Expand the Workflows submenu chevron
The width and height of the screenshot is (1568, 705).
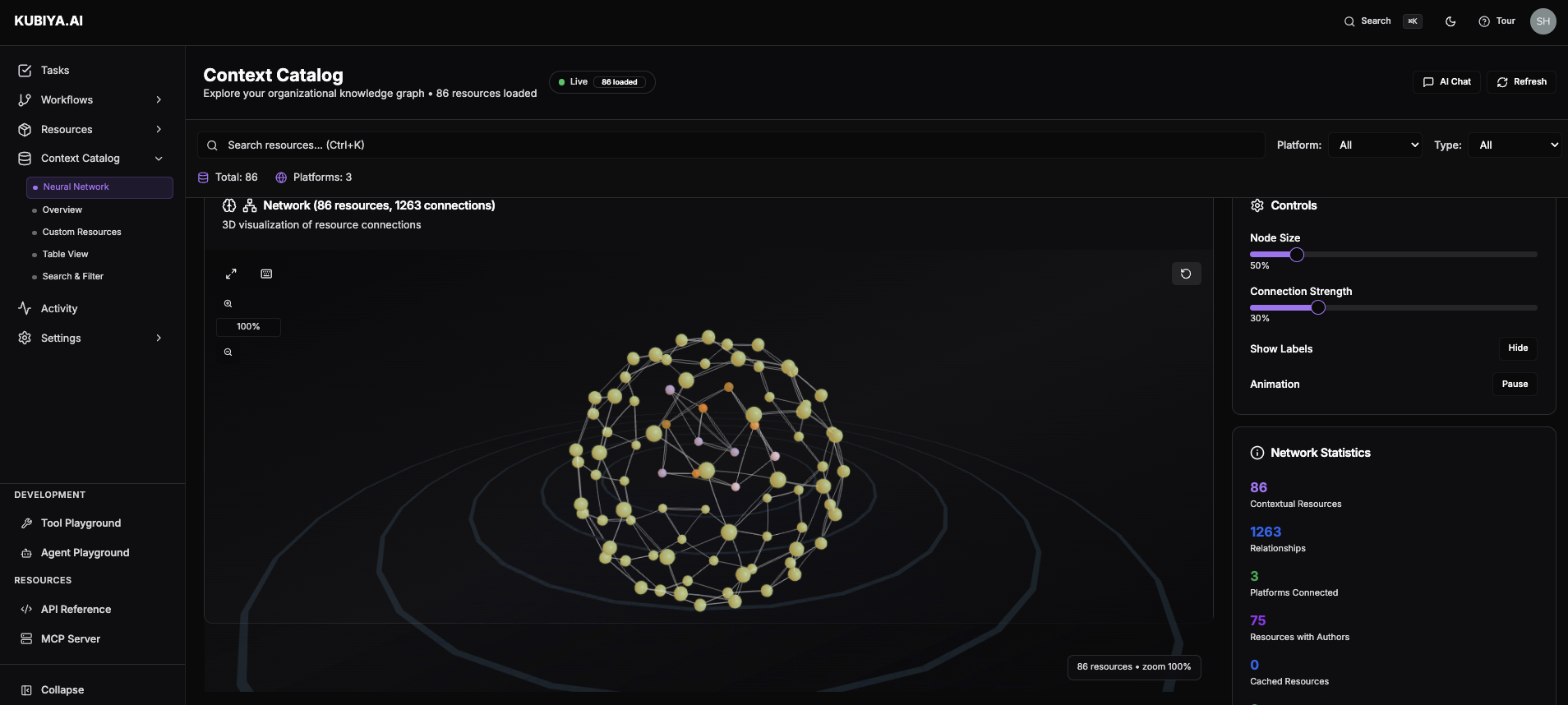coord(159,100)
